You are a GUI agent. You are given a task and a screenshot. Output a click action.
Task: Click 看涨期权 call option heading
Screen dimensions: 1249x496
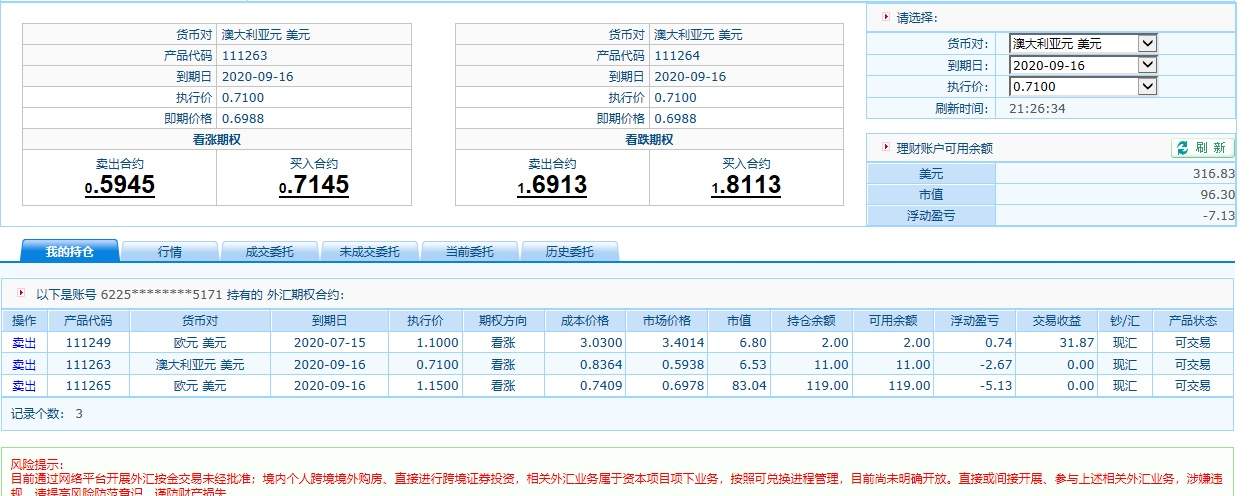coord(217,139)
